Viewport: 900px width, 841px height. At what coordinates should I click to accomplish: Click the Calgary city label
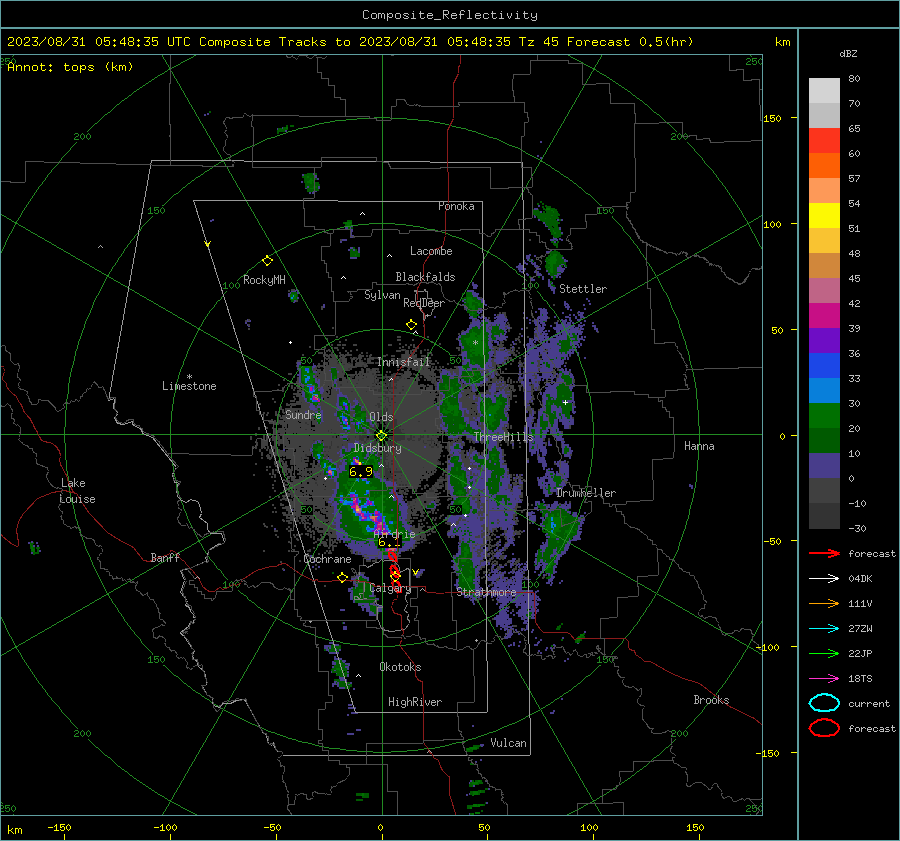pos(390,588)
